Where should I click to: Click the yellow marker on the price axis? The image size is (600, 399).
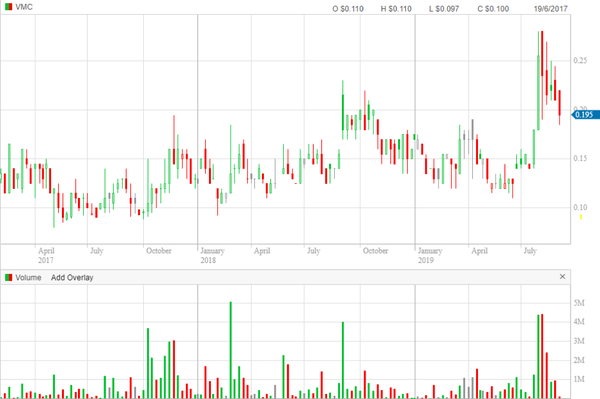pos(581,217)
